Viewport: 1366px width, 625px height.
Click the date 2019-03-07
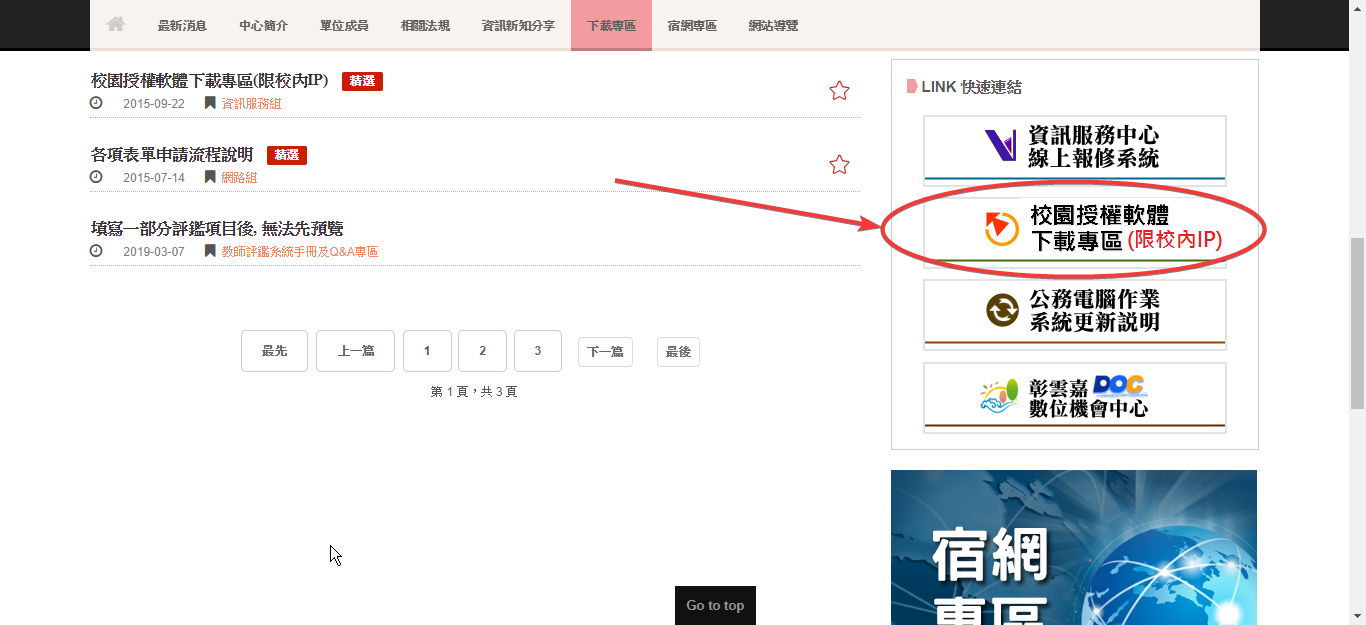(154, 252)
